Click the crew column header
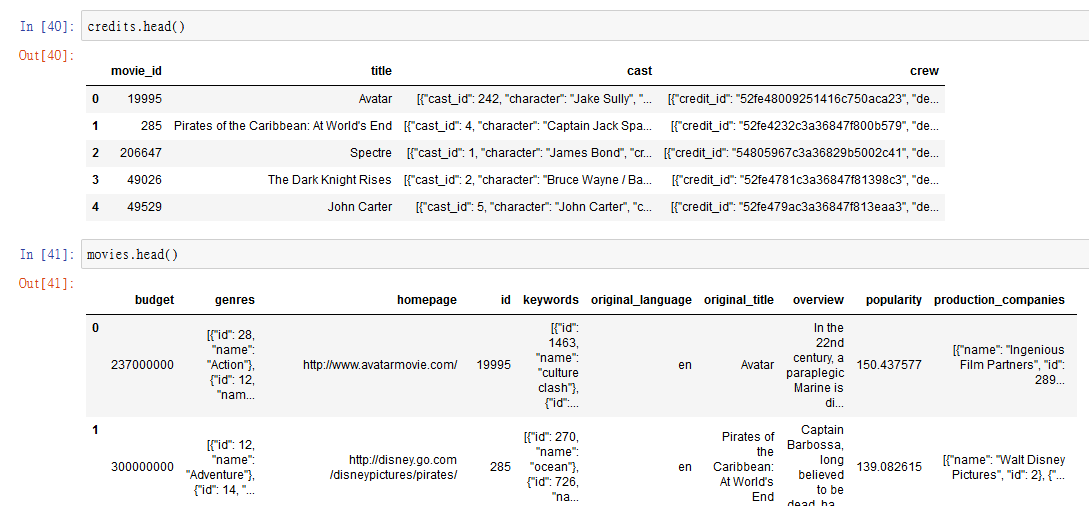This screenshot has height=506, width=1089. click(924, 71)
